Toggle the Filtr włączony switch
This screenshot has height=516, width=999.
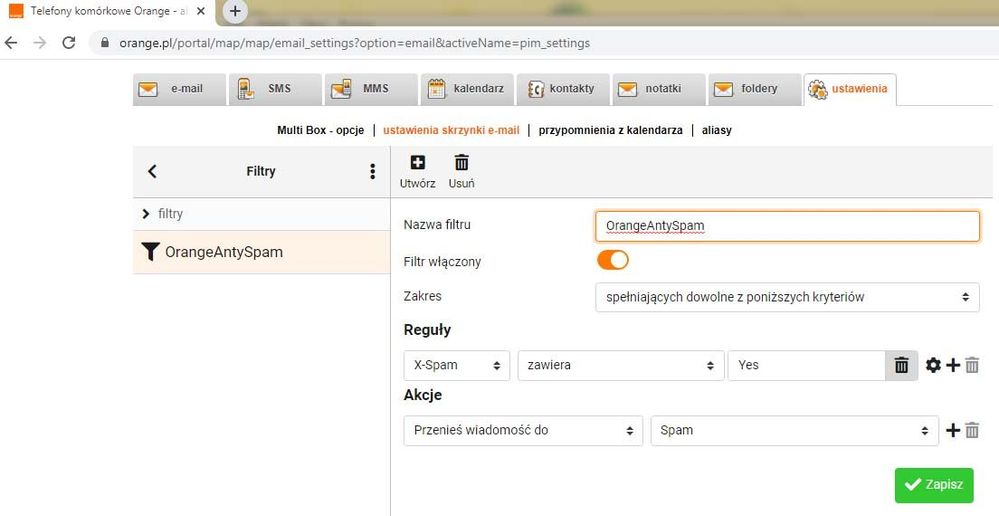tap(612, 260)
